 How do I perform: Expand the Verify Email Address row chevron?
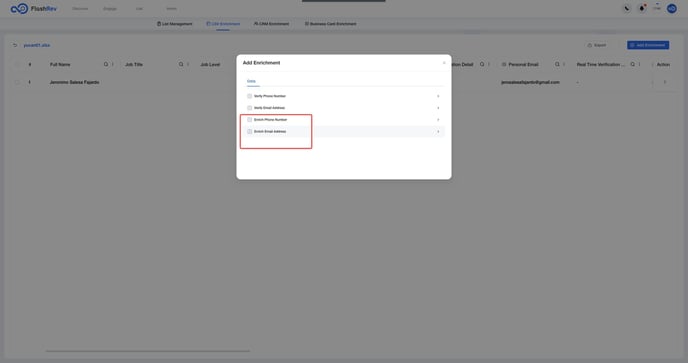tap(438, 108)
